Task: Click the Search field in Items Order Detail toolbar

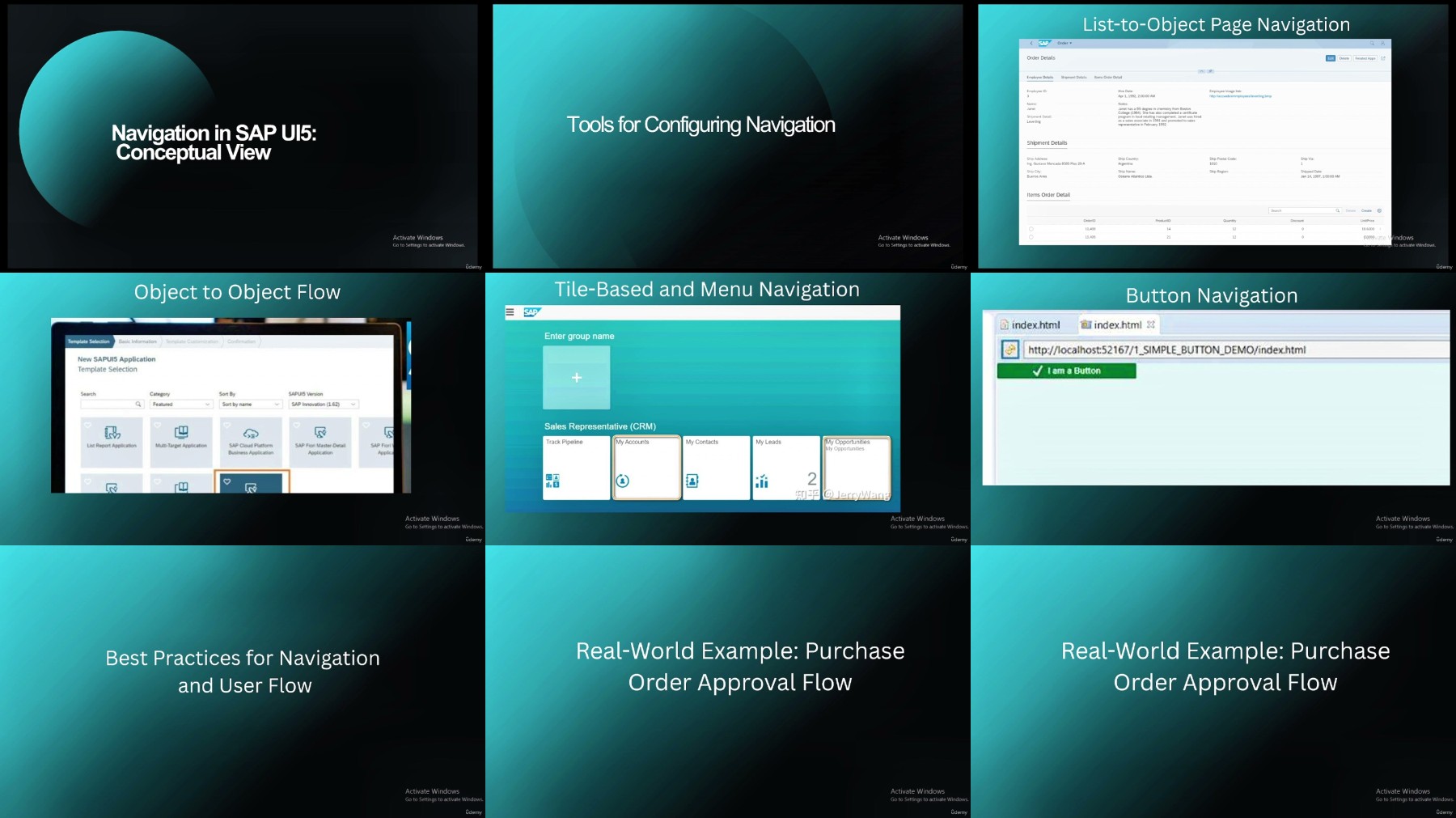Action: point(1305,210)
